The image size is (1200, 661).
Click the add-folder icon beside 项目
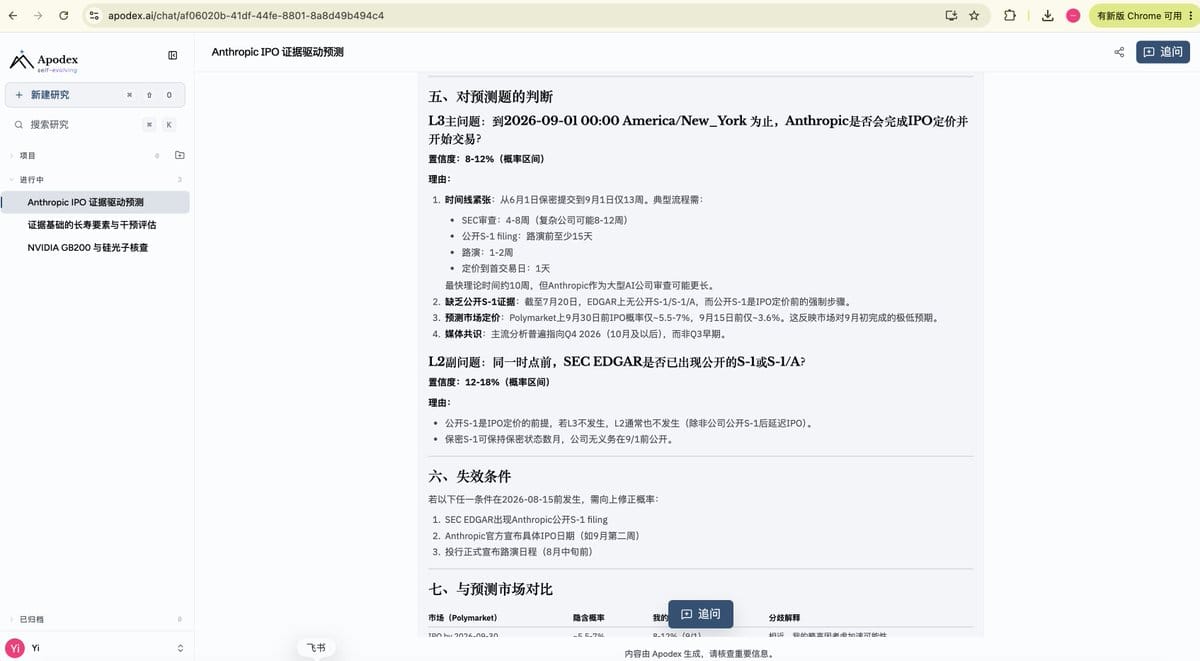click(180, 156)
